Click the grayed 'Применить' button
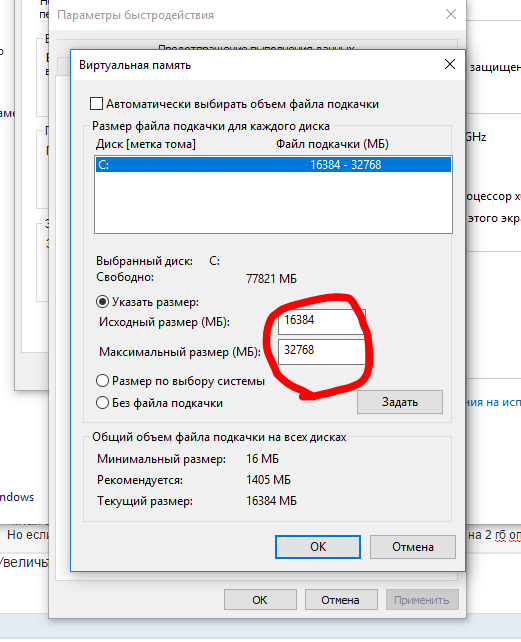Image resolution: width=521 pixels, height=642 pixels. 422,600
